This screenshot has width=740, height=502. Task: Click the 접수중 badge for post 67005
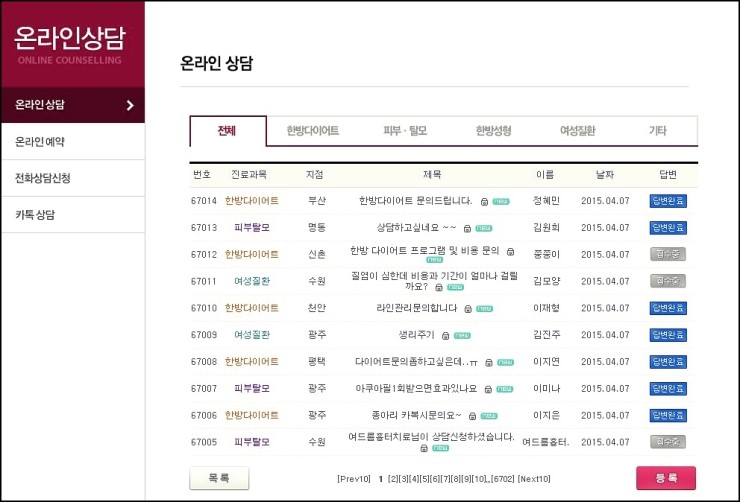click(668, 442)
